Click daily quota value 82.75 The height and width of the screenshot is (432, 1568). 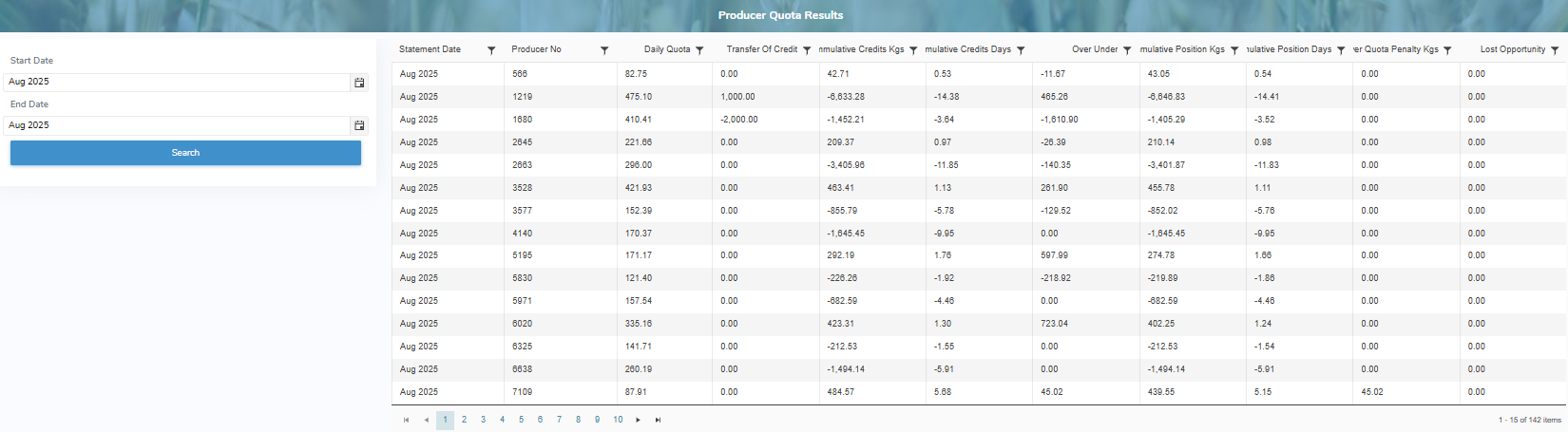point(636,74)
